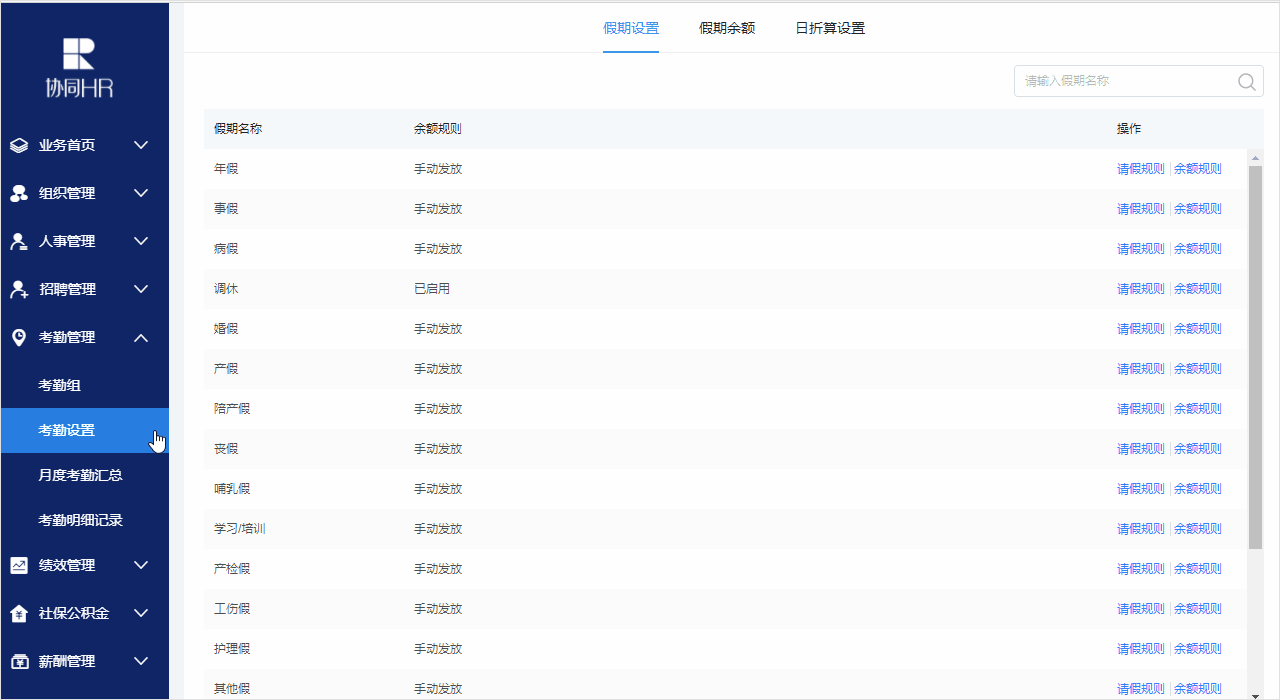Screen dimensions: 1280x700
Task: Click the 调休 row name
Action: 226,289
